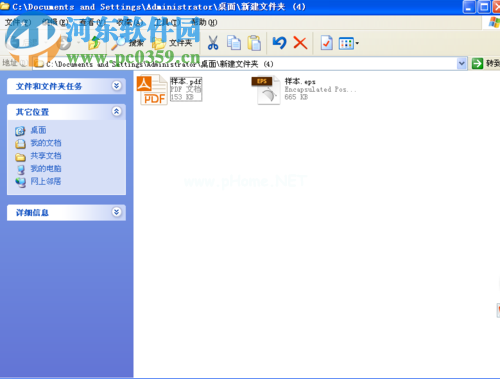Image resolution: width=500 pixels, height=379 pixels.
Task: Open the Properties icon with checkmark
Action: [326, 43]
